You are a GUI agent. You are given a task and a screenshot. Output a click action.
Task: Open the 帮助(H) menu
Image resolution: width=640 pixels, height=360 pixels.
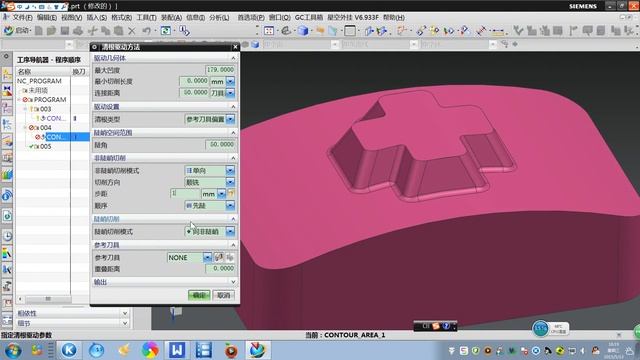[x=394, y=18]
